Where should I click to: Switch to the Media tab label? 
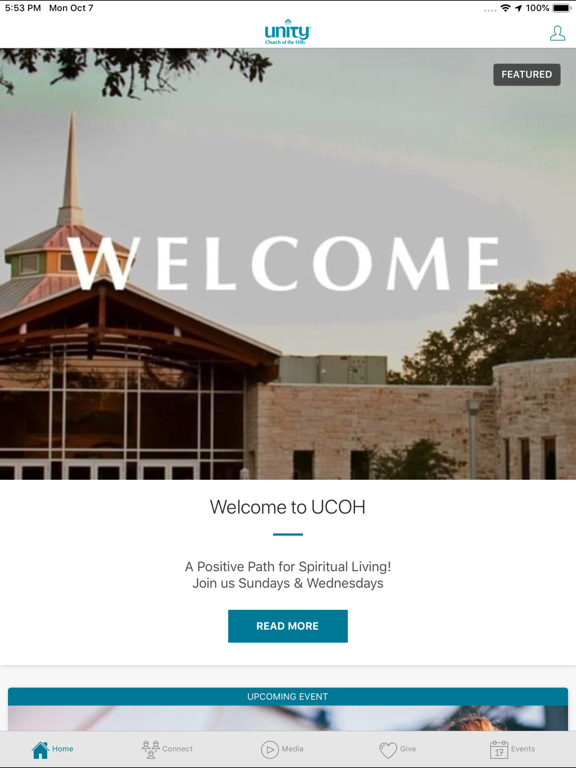292,749
